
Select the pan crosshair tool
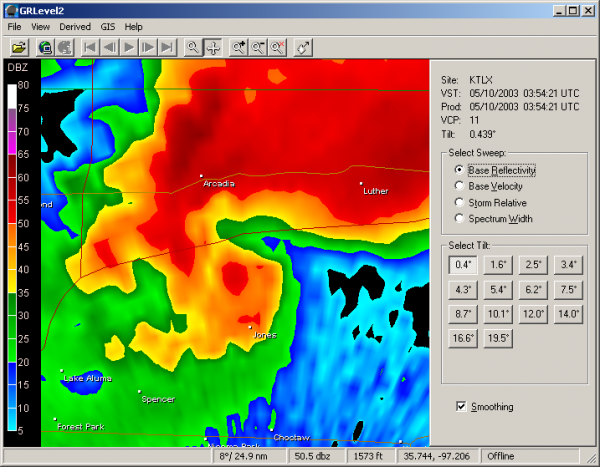coord(213,48)
